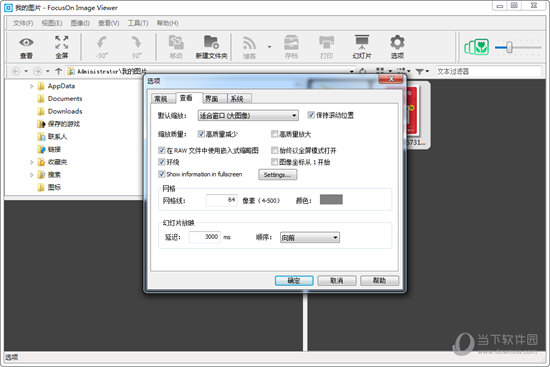Click the navigate forward arrow icon
Screen dimensions: 550x367
(37, 71)
